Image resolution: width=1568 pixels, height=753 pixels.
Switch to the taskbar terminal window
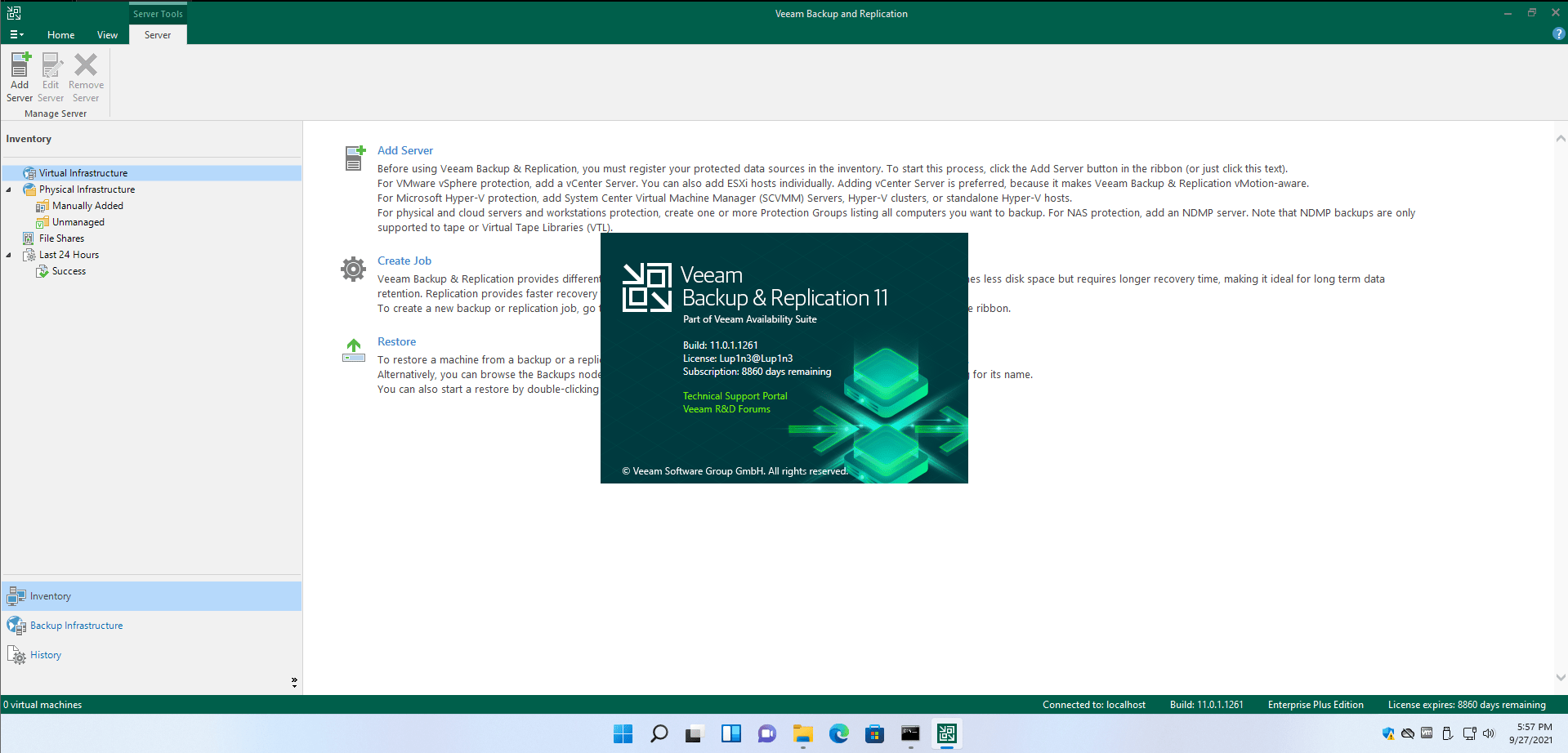(910, 733)
